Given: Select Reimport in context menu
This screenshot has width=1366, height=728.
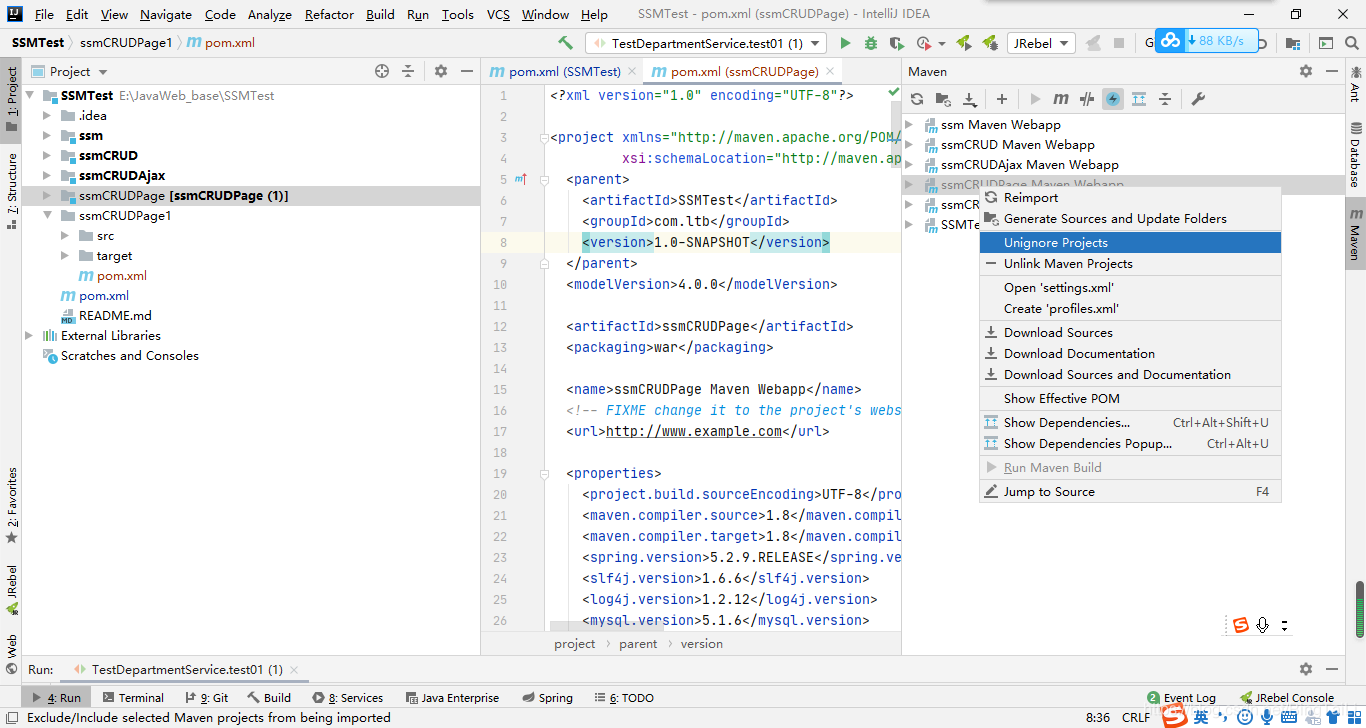Looking at the screenshot, I should coord(1130,198).
